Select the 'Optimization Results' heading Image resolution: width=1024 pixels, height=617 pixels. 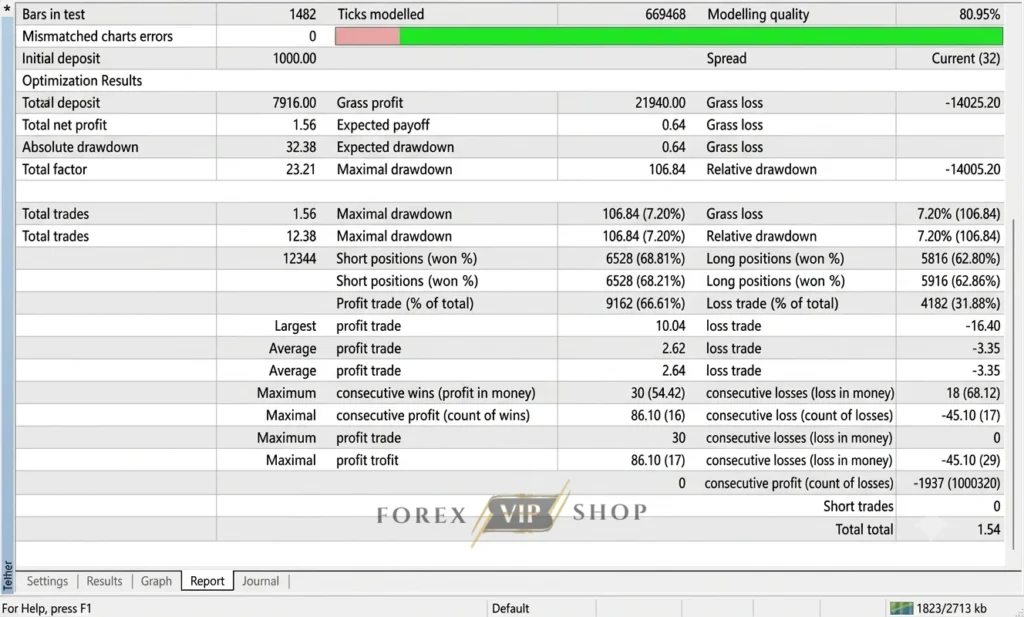(82, 81)
